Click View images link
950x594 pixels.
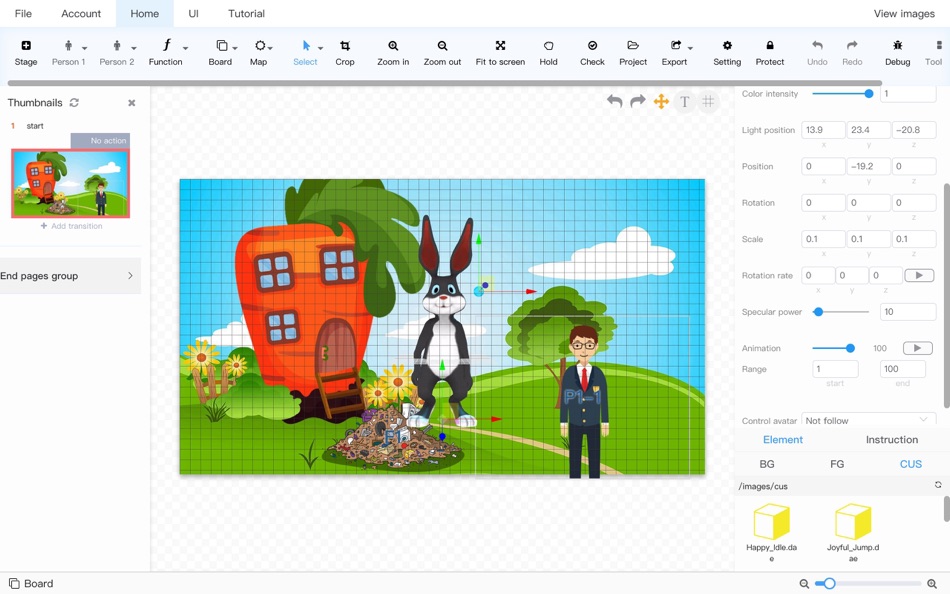coord(904,13)
